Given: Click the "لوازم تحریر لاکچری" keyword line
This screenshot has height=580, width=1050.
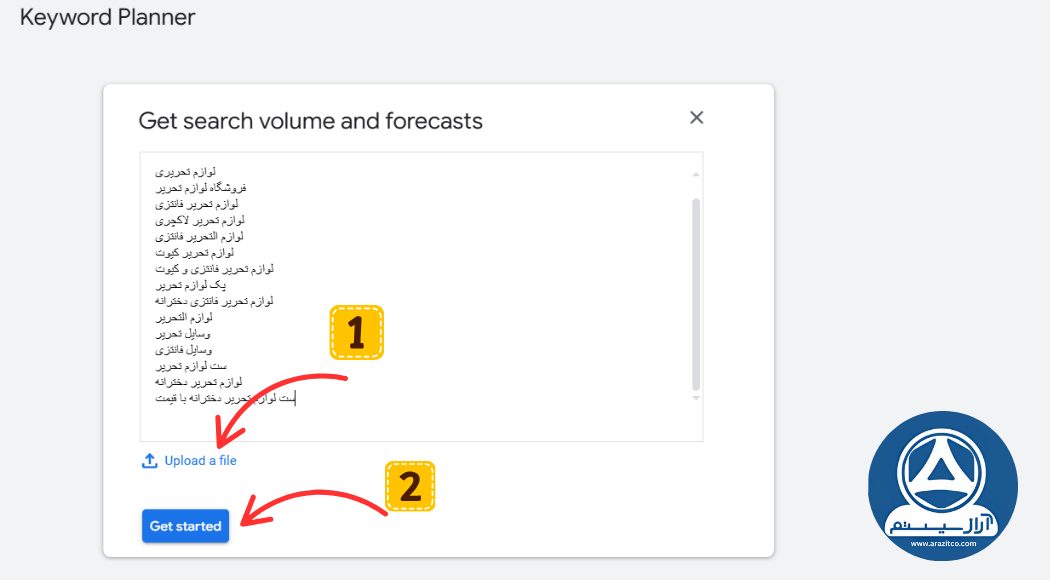Looking at the screenshot, I should 200,220.
